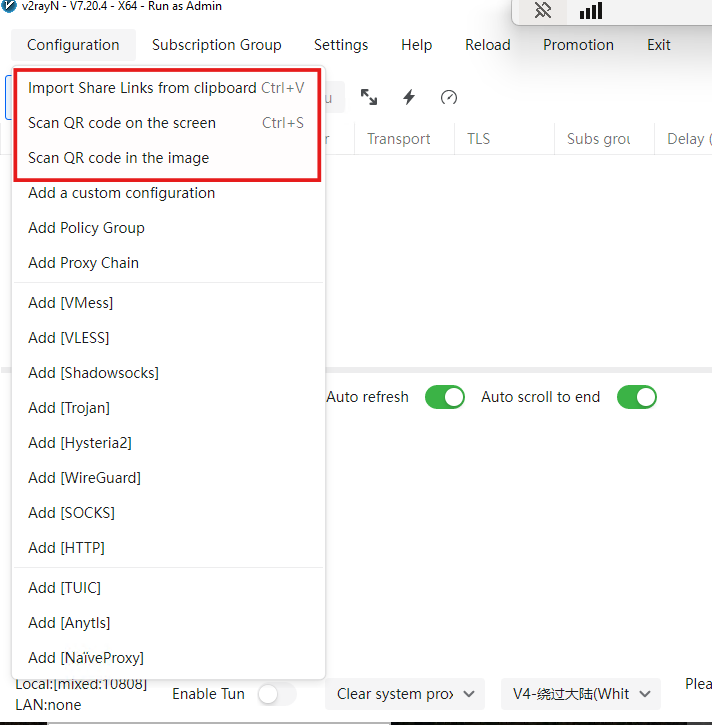The width and height of the screenshot is (712, 725).
Task: Open the Subscription Group menu
Action: click(216, 45)
